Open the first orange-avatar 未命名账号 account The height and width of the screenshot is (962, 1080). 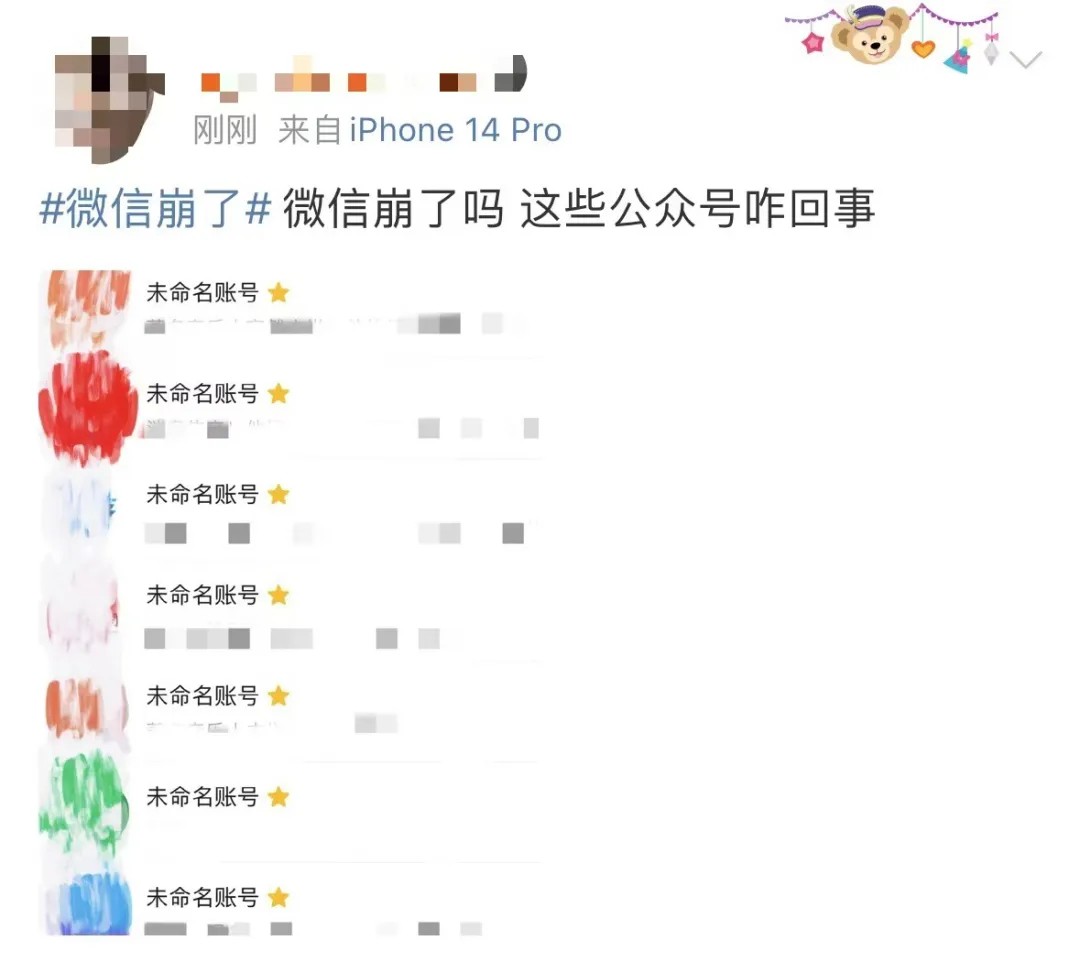click(290, 308)
